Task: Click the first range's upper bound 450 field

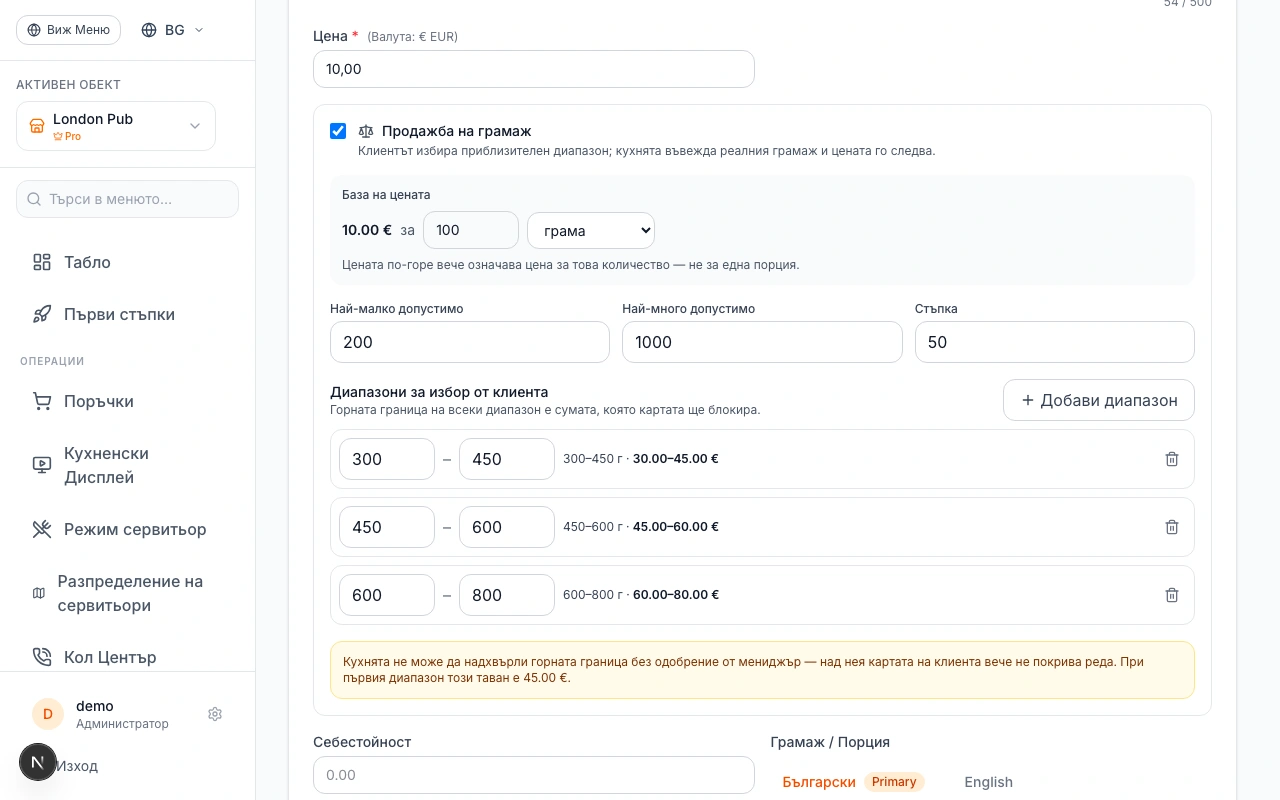Action: click(x=507, y=459)
